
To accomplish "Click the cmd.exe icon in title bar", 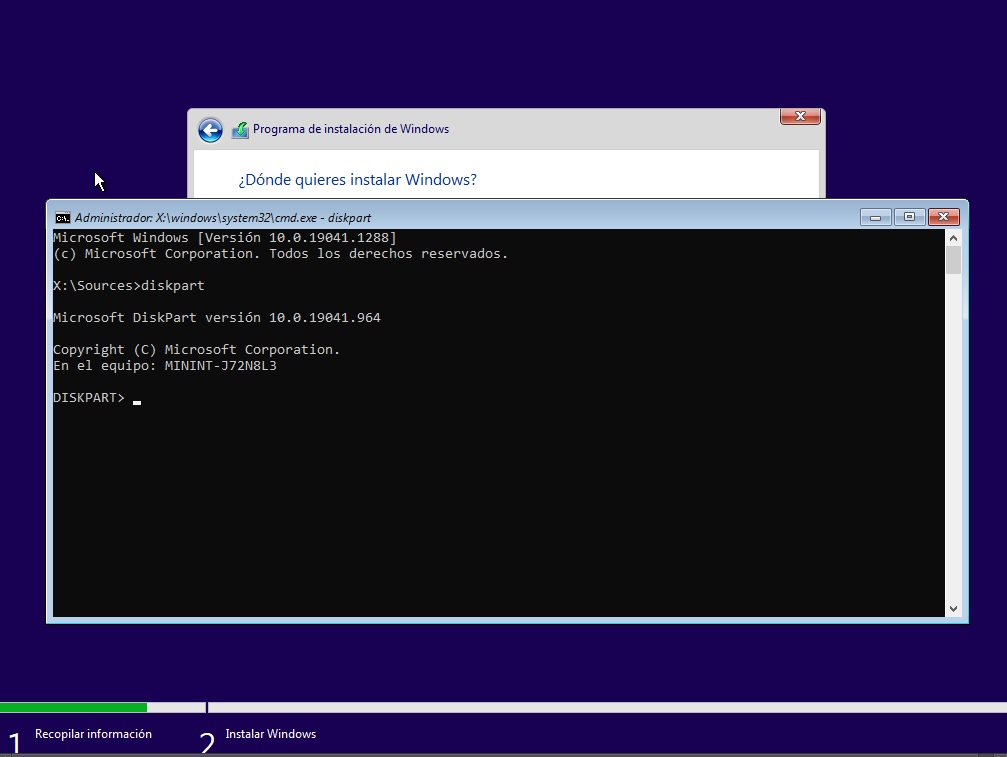I will pyautogui.click(x=62, y=218).
